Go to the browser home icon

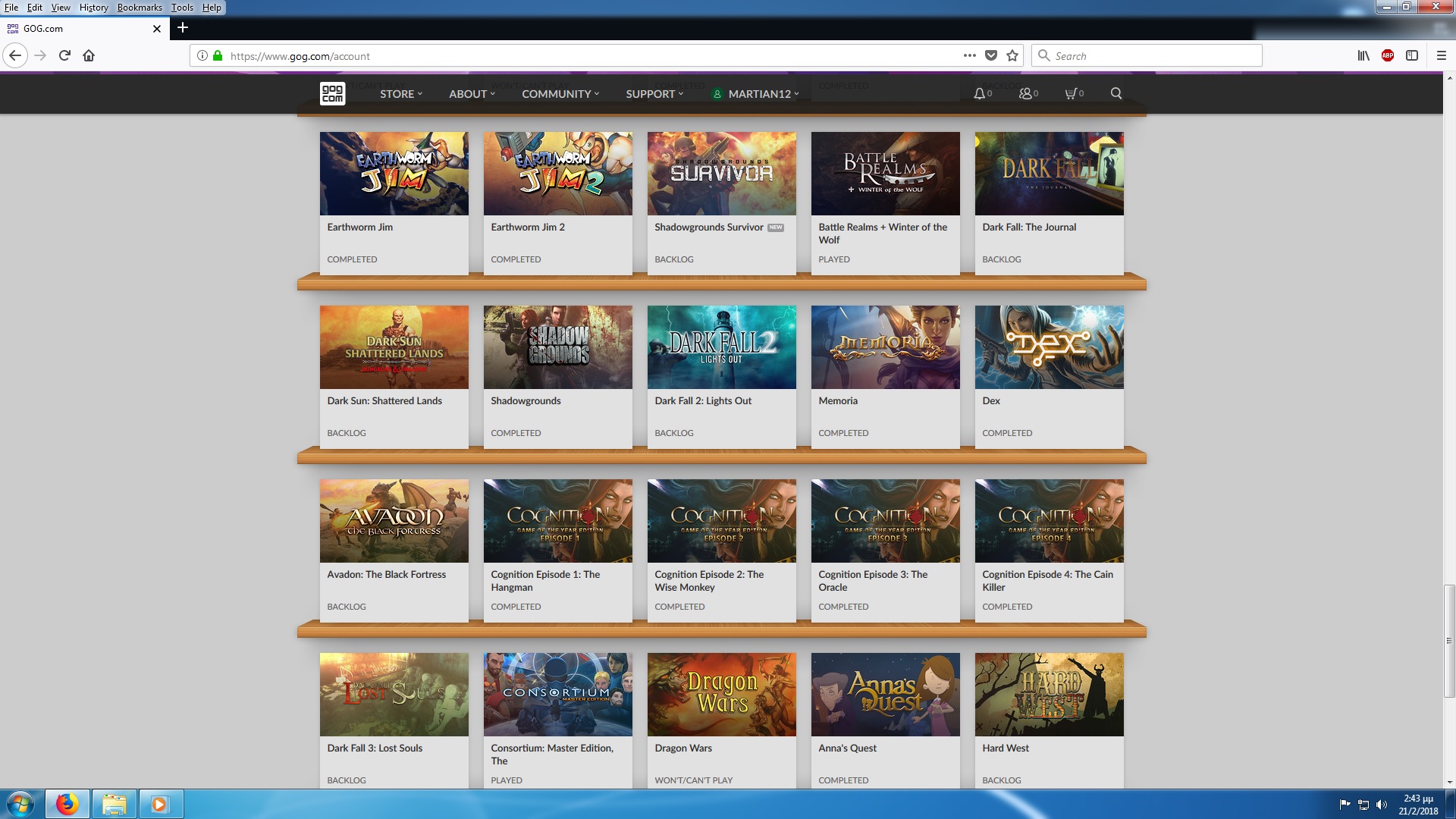89,55
